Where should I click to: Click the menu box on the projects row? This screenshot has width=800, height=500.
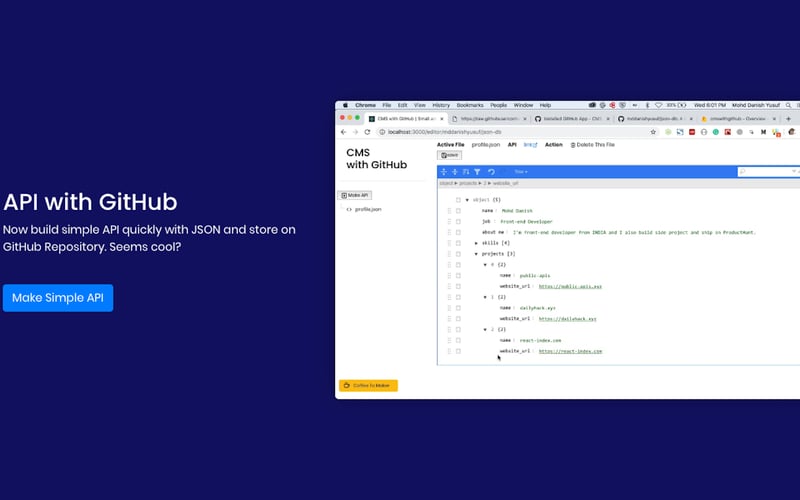tap(458, 254)
